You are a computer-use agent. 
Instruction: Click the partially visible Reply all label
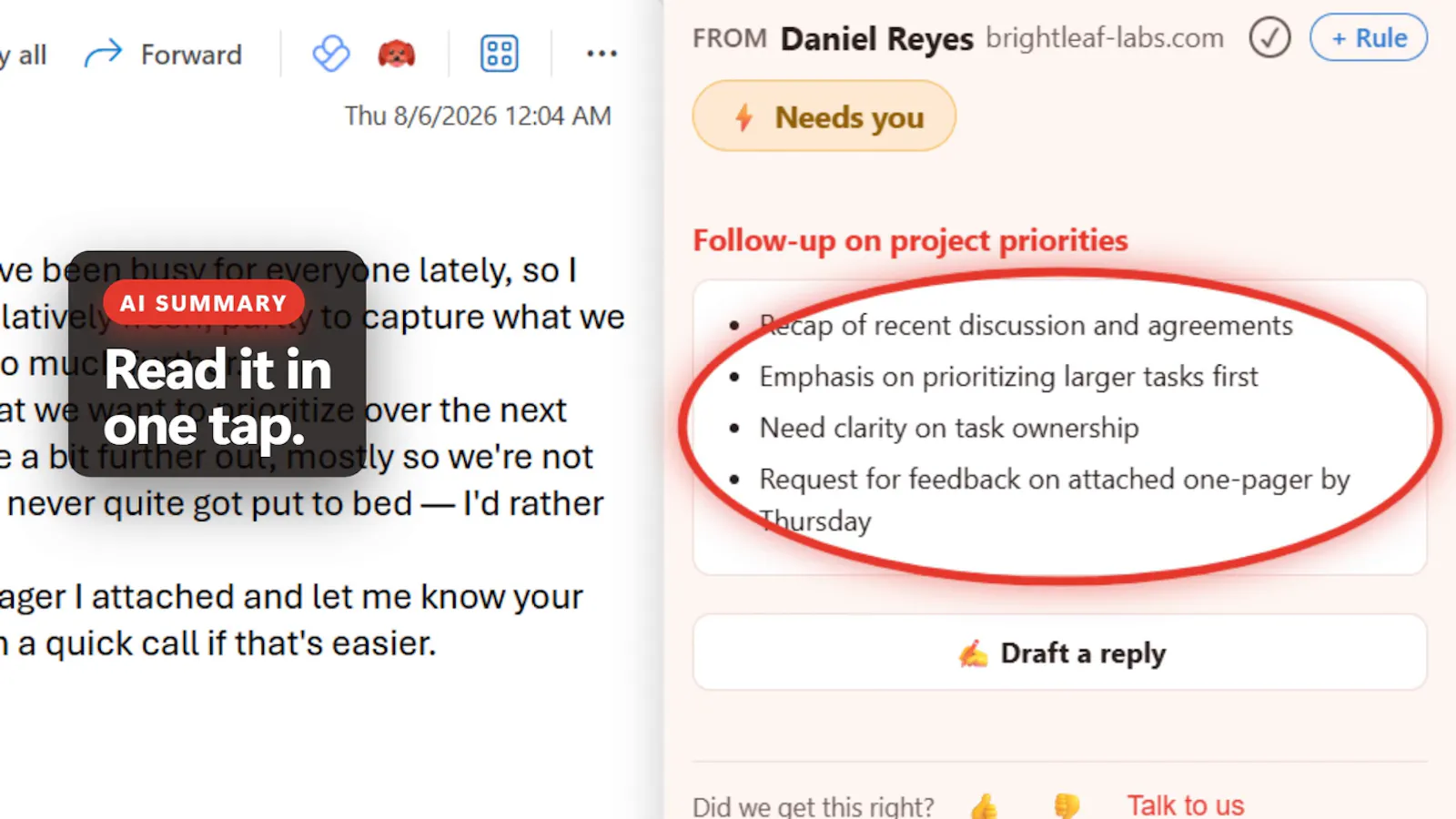(24, 56)
